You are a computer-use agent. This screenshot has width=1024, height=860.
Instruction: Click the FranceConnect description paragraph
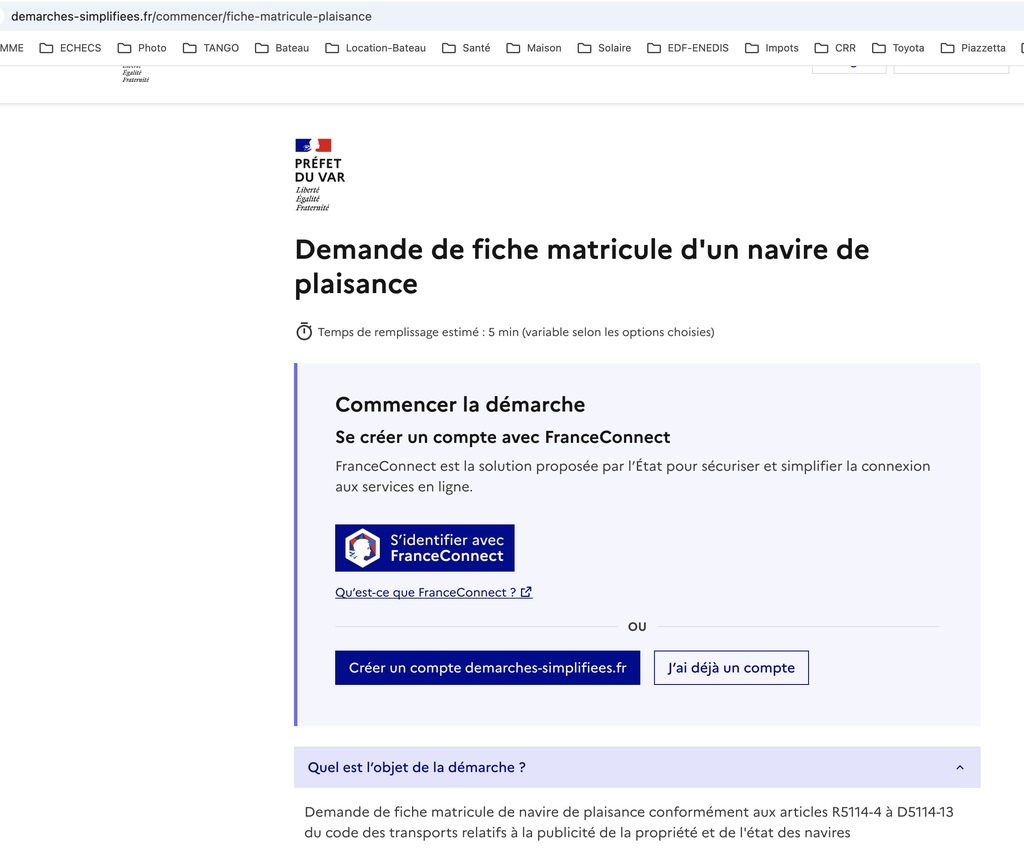(x=632, y=476)
